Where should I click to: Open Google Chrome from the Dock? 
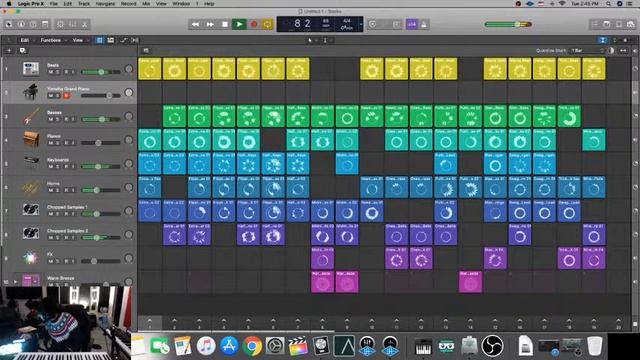point(252,346)
